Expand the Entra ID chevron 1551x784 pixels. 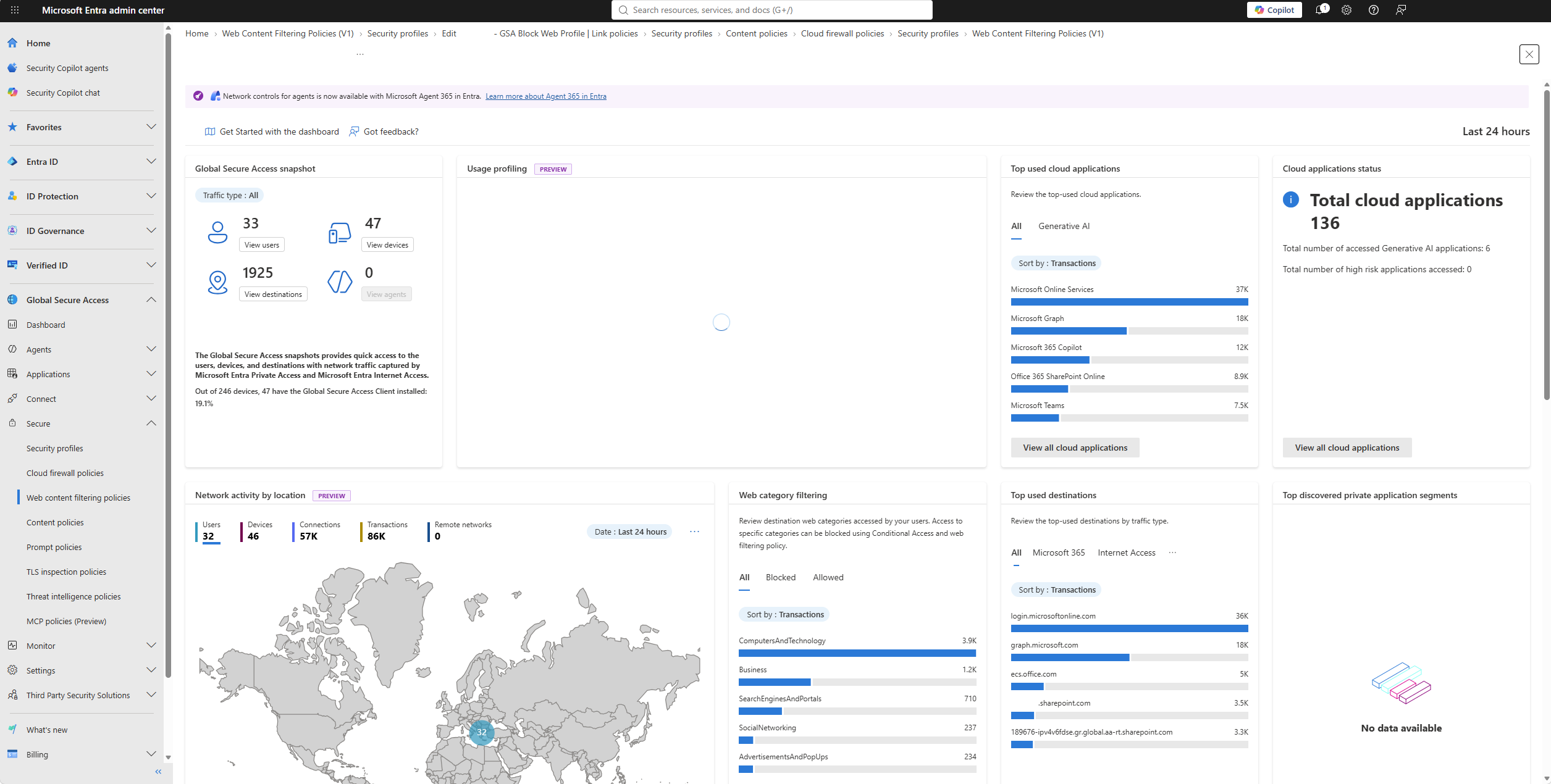pyautogui.click(x=151, y=162)
